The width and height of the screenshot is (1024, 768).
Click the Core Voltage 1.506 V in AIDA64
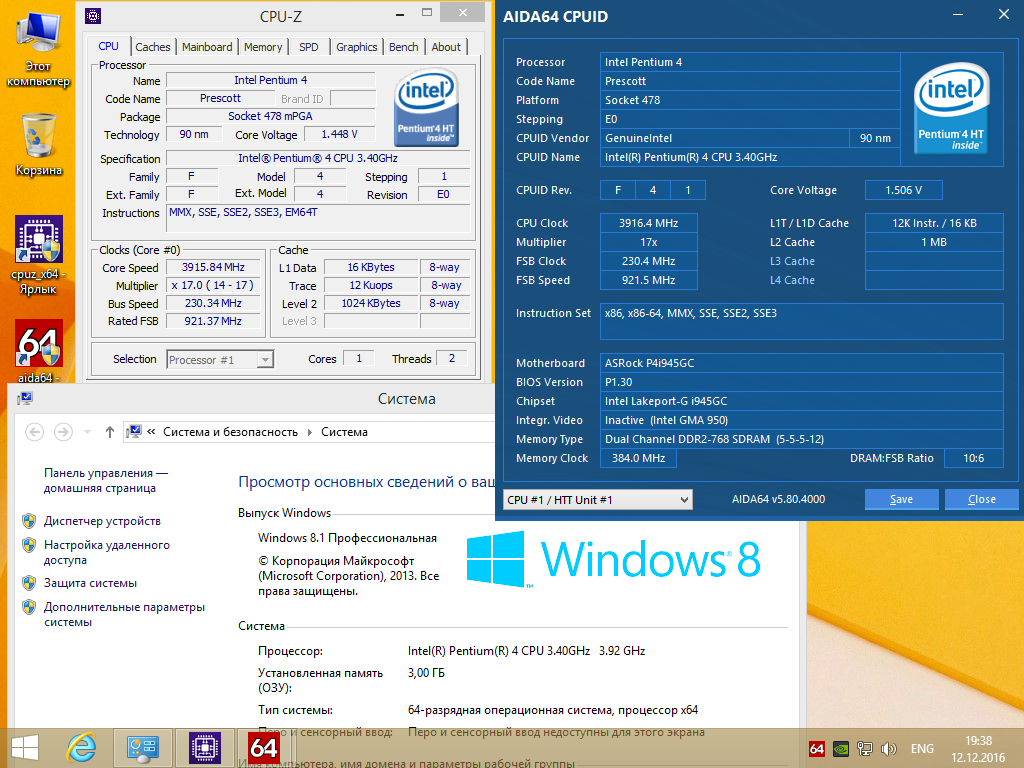click(903, 190)
